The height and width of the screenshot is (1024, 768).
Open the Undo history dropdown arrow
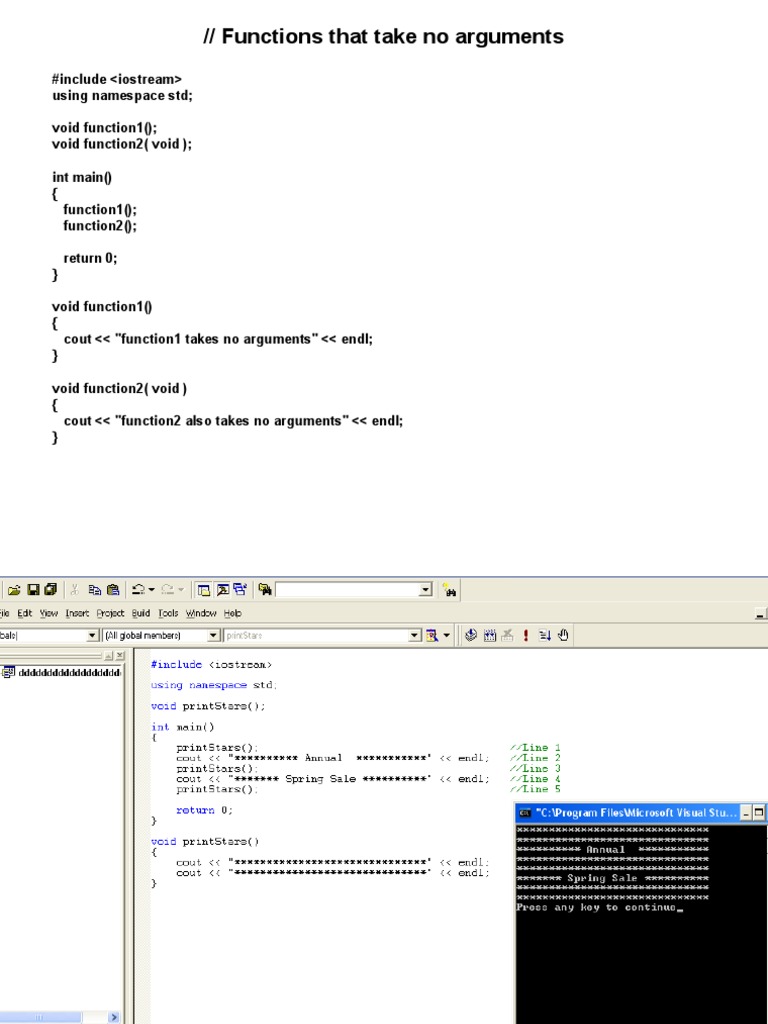pos(152,590)
